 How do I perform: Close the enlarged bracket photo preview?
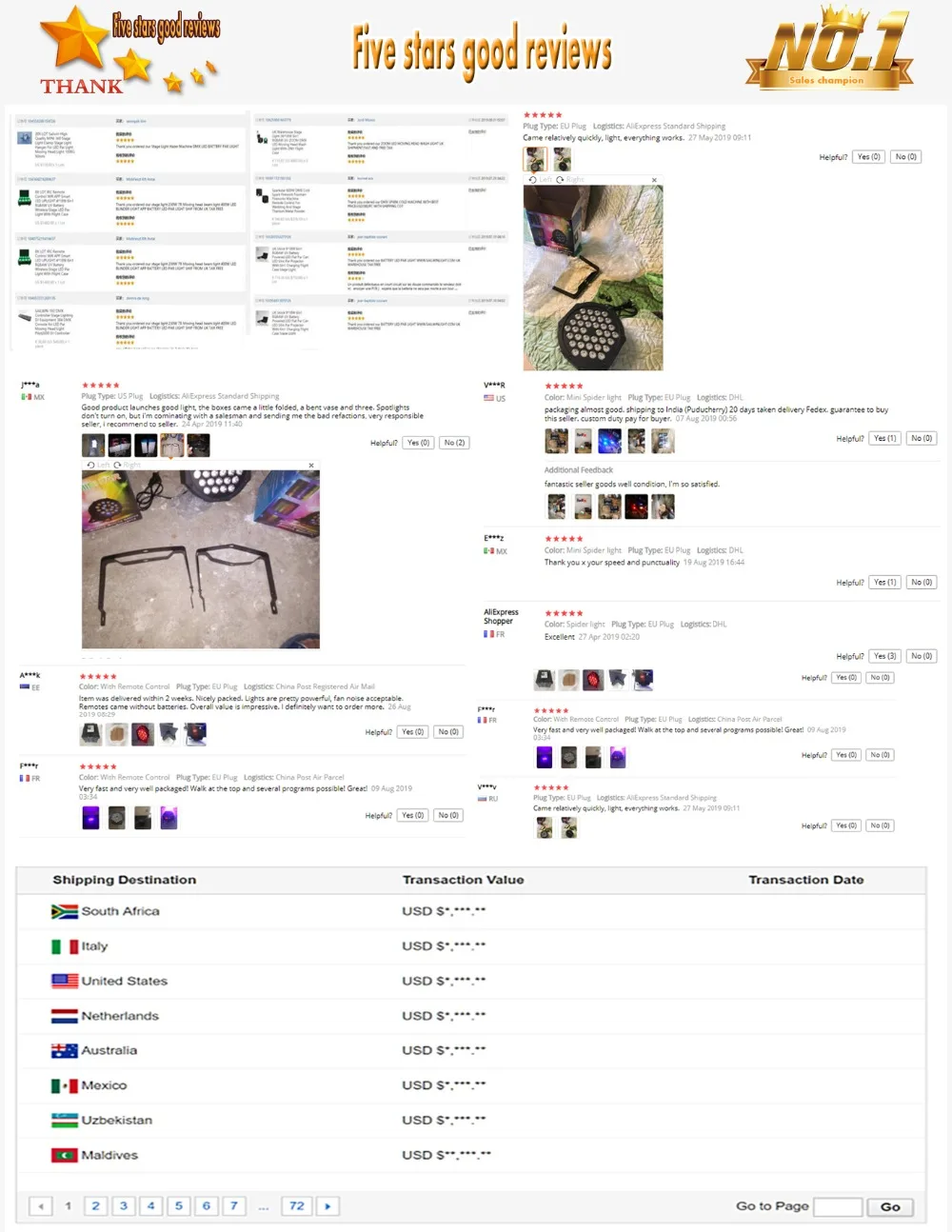[311, 466]
